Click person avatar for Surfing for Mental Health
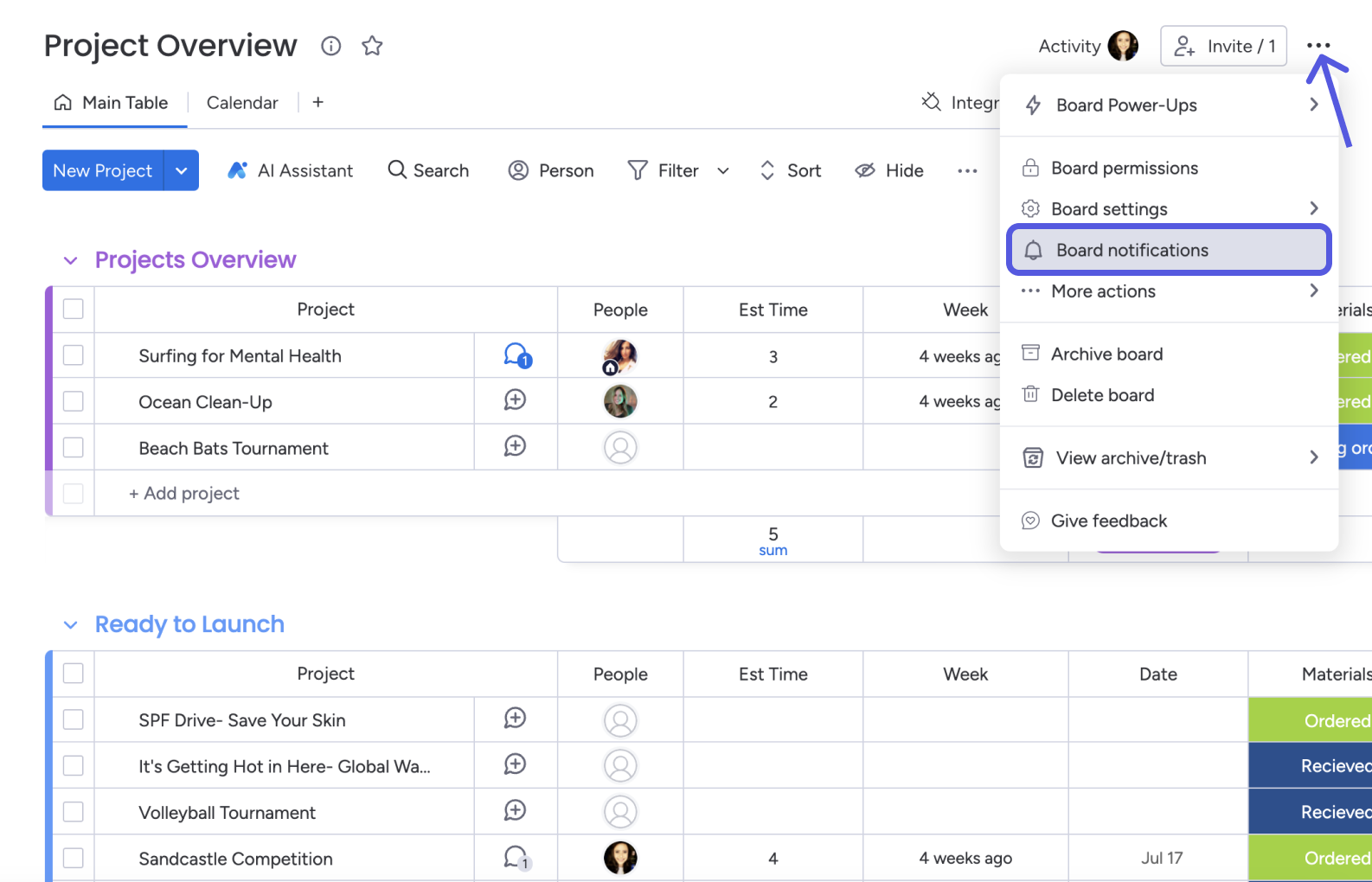 [619, 355]
